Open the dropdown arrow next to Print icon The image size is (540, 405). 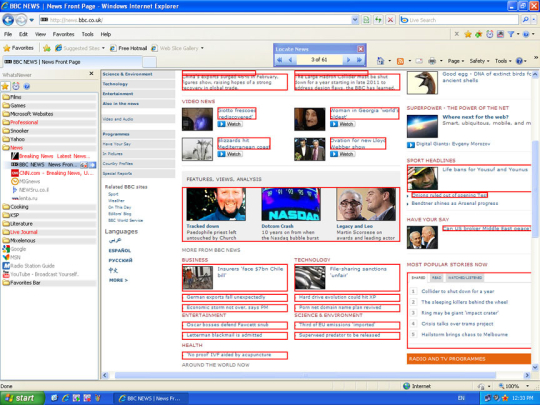pos(441,61)
